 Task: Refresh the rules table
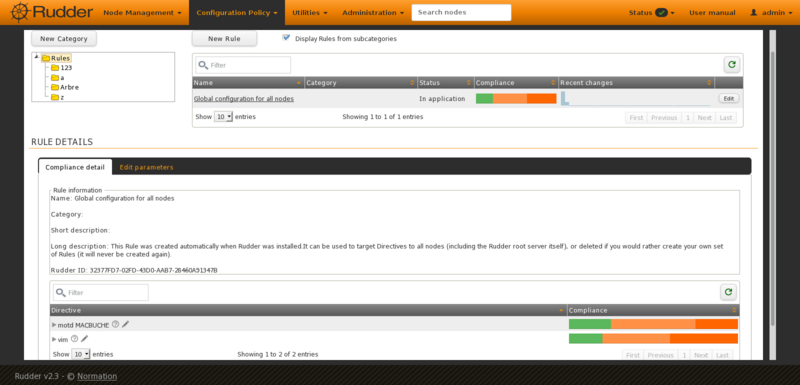pyautogui.click(x=732, y=65)
